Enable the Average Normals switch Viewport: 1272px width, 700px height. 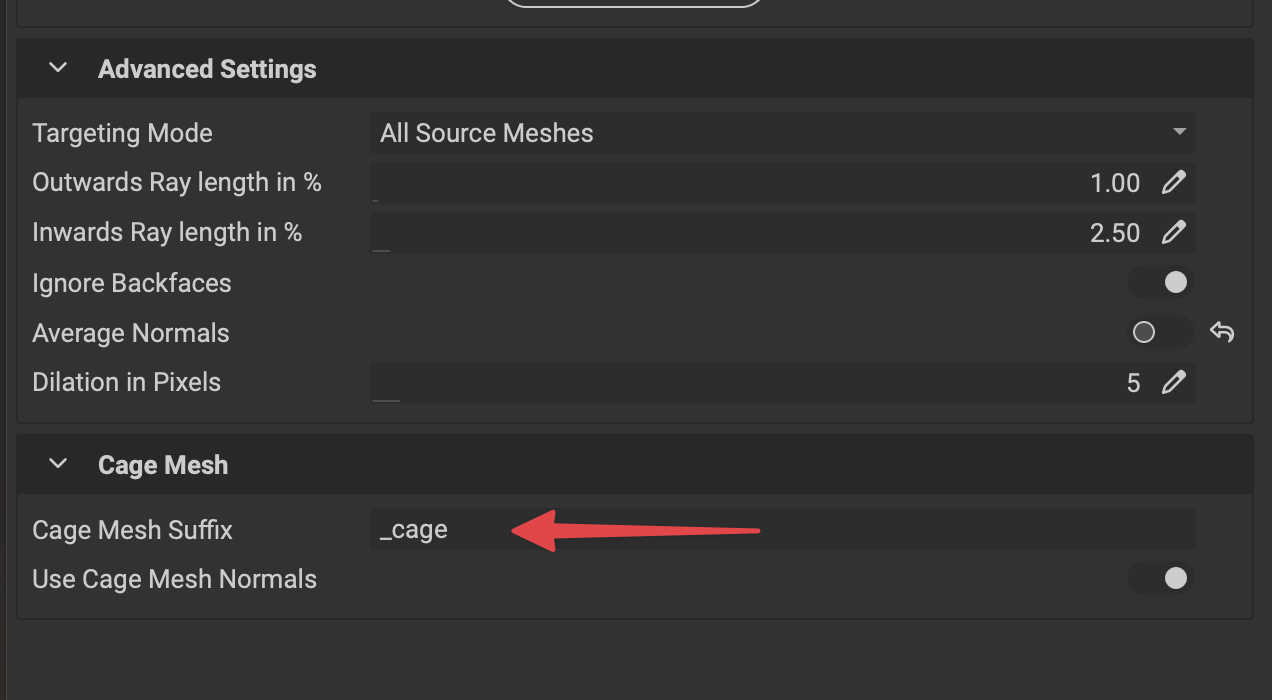(1160, 332)
